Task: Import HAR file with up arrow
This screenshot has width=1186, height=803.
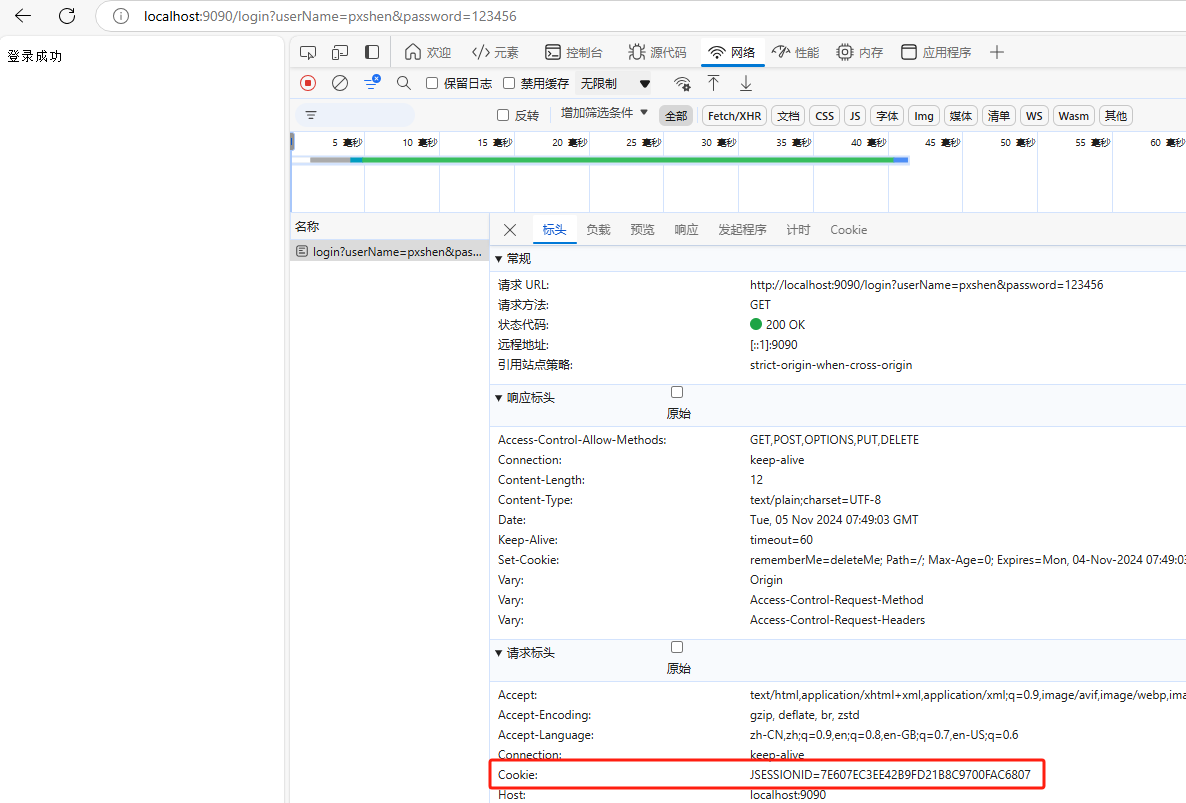Action: click(713, 83)
